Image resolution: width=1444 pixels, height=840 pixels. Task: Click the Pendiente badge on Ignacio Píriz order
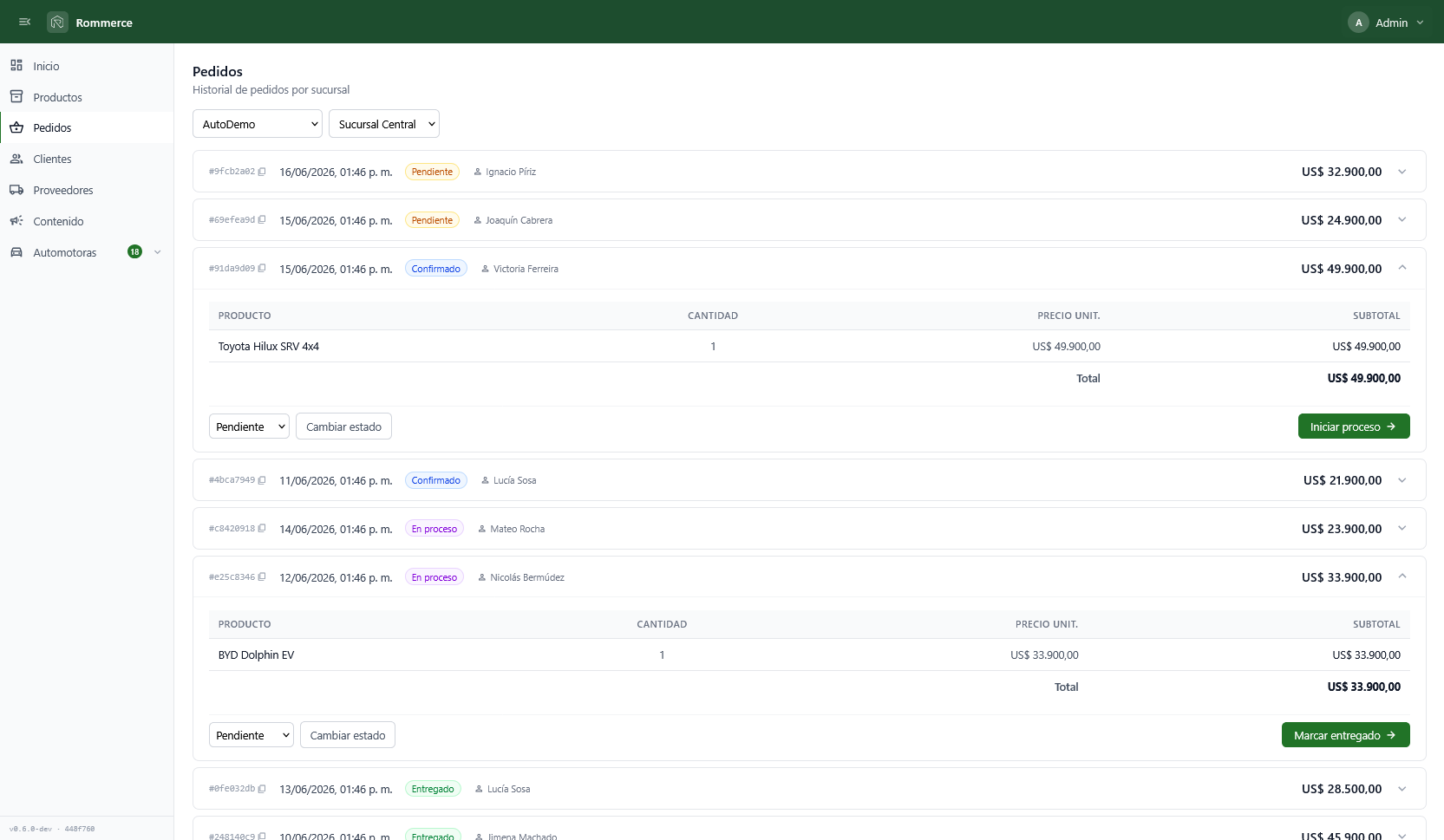tap(432, 172)
